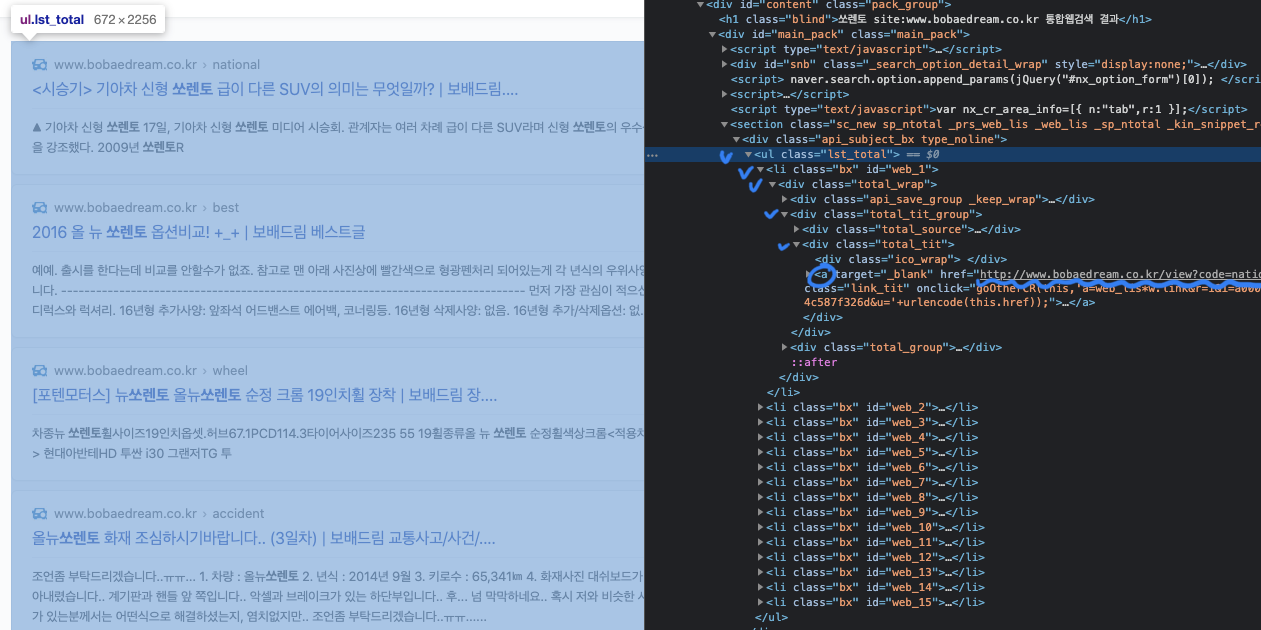Click the href URL link in the anchor node

point(1119,274)
